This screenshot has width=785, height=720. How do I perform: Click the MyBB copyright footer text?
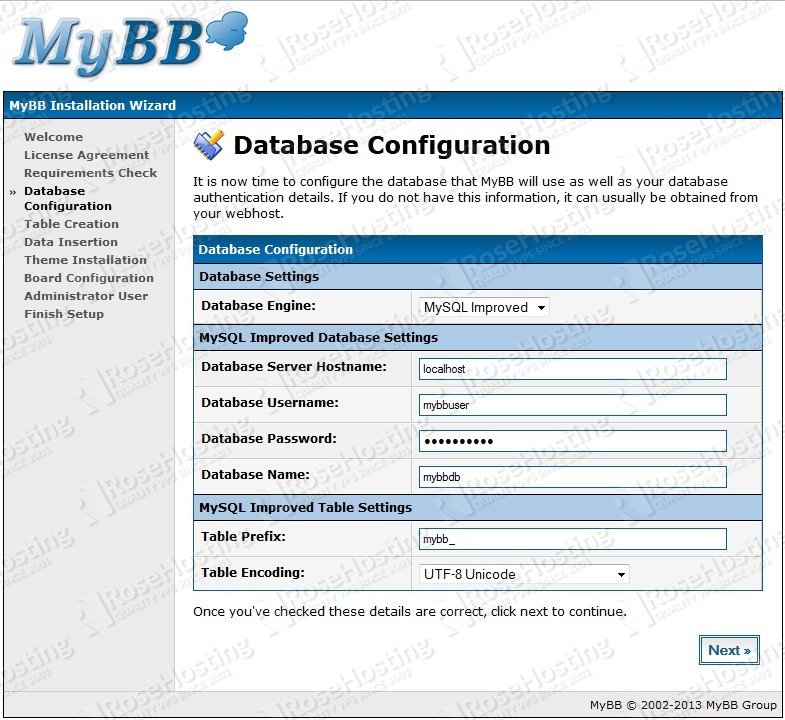pos(683,705)
